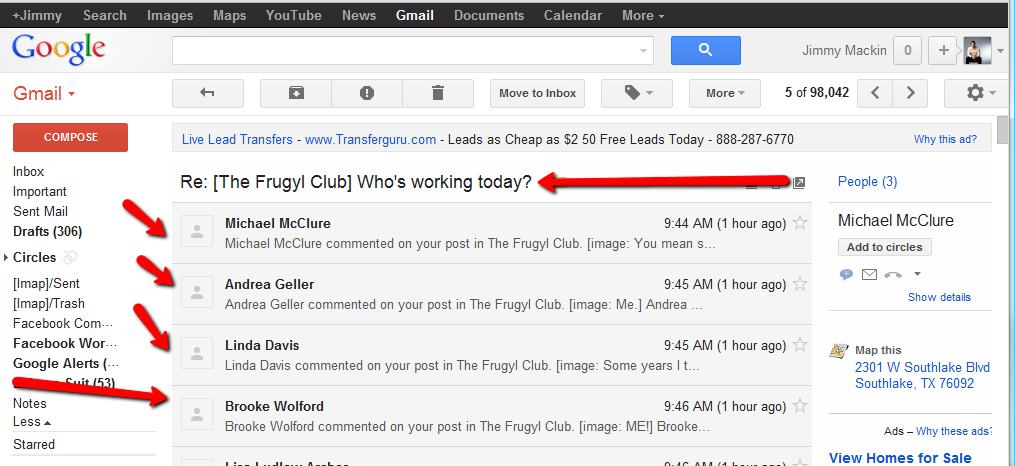
Task: Click the blue search magnifier button
Action: click(705, 50)
